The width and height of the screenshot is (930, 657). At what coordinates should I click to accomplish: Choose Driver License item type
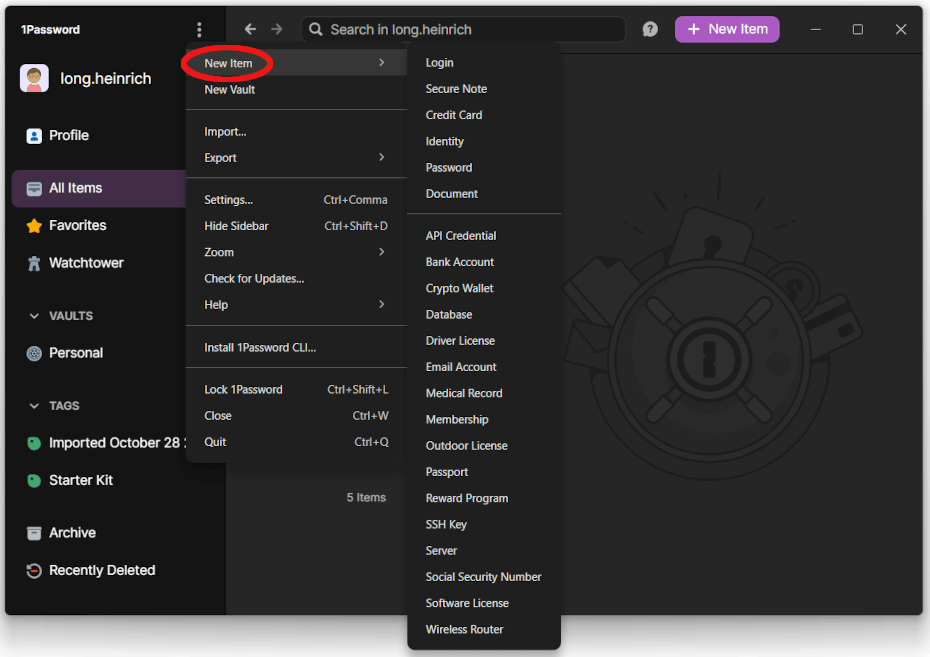click(484, 341)
